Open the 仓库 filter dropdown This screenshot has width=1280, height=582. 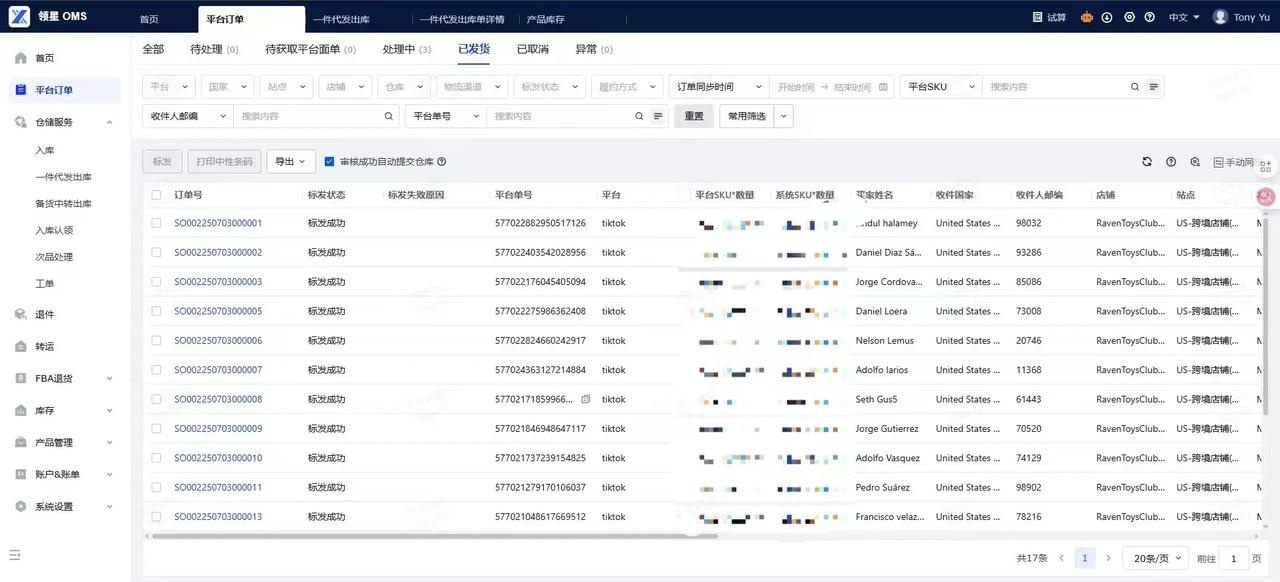pyautogui.click(x=404, y=87)
